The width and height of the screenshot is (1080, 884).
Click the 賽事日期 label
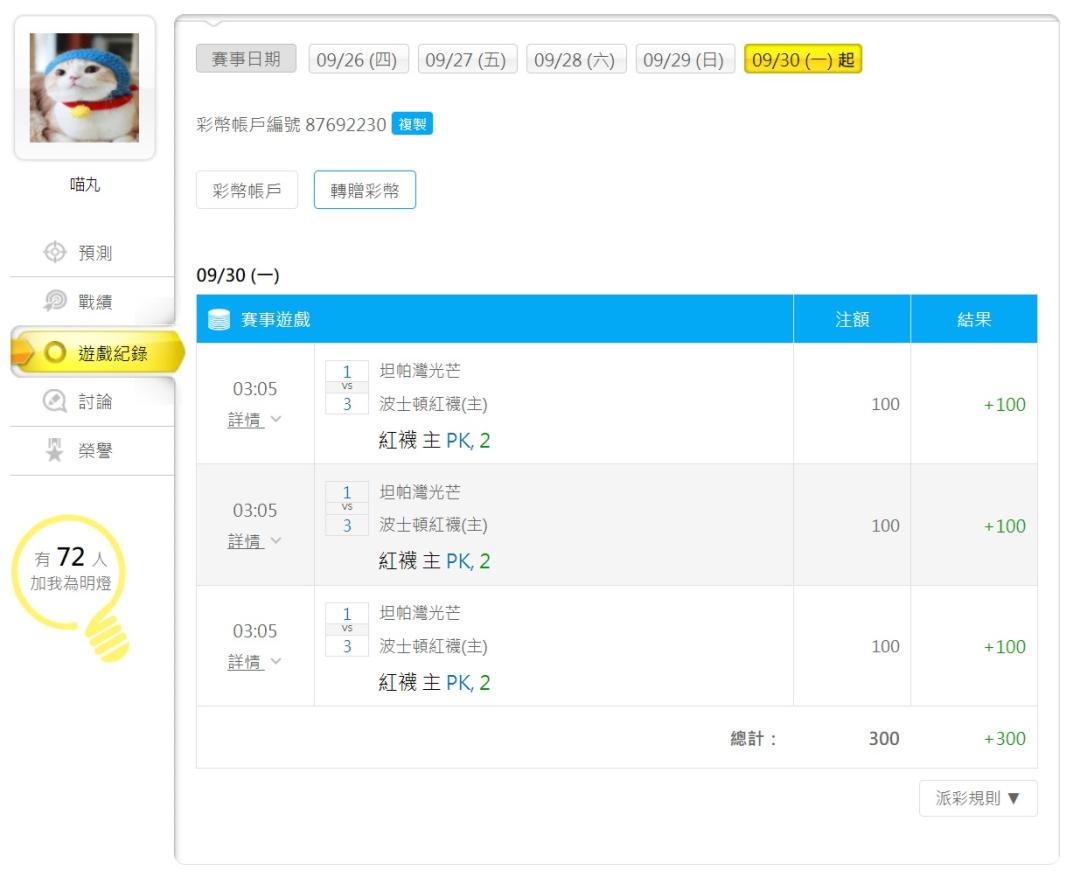[x=246, y=59]
